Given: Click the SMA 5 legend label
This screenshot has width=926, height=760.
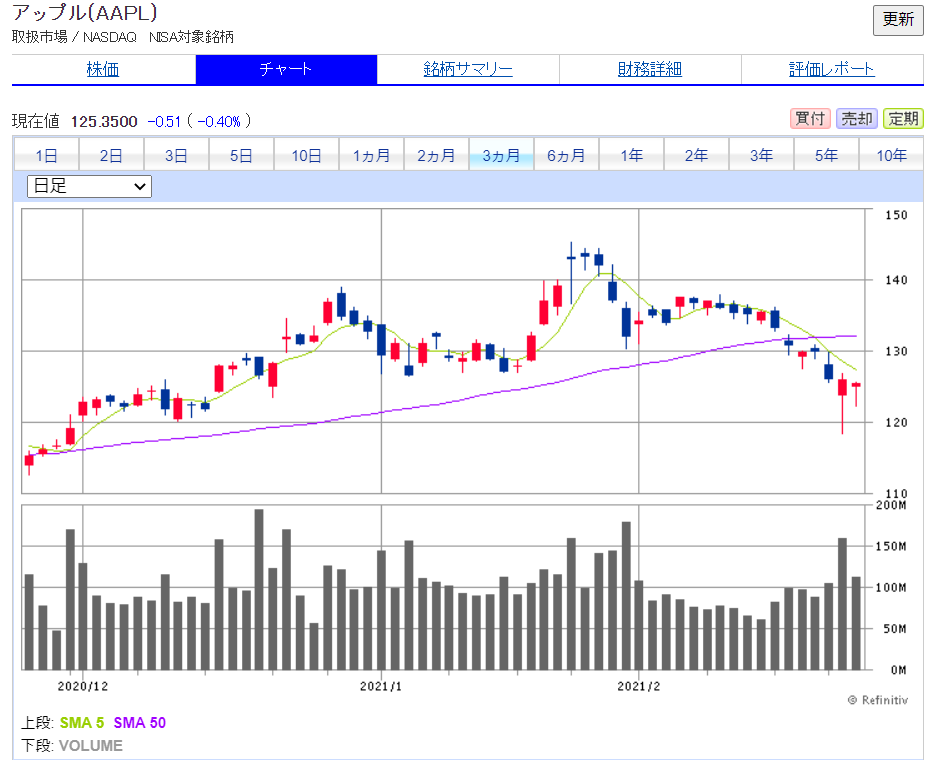Looking at the screenshot, I should coord(81,723).
